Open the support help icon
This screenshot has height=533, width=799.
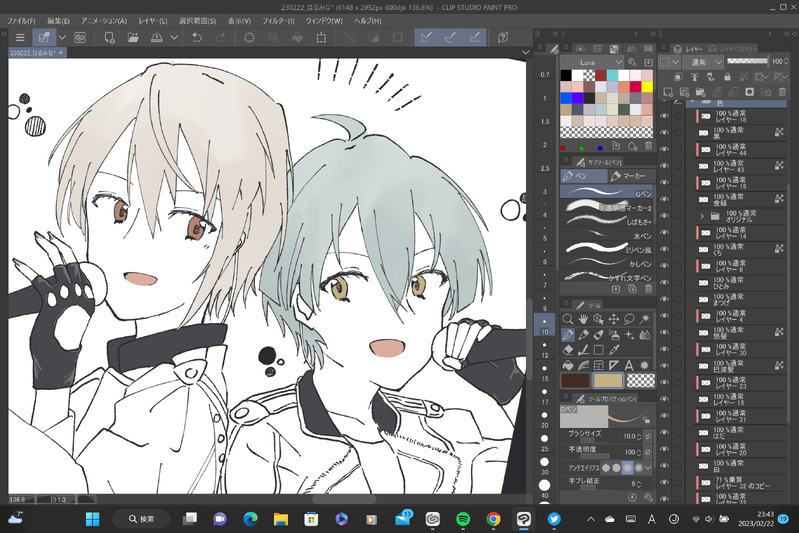click(503, 37)
